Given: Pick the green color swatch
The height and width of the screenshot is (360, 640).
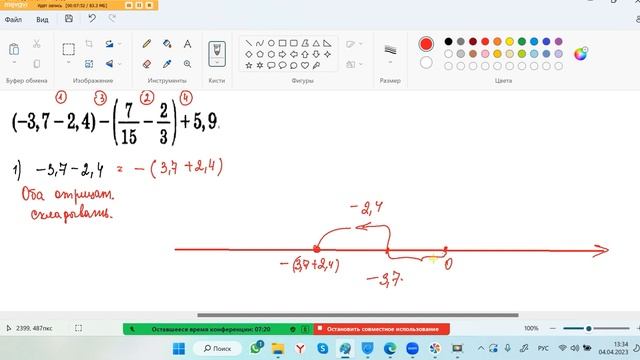Looking at the screenshot, I should [522, 41].
